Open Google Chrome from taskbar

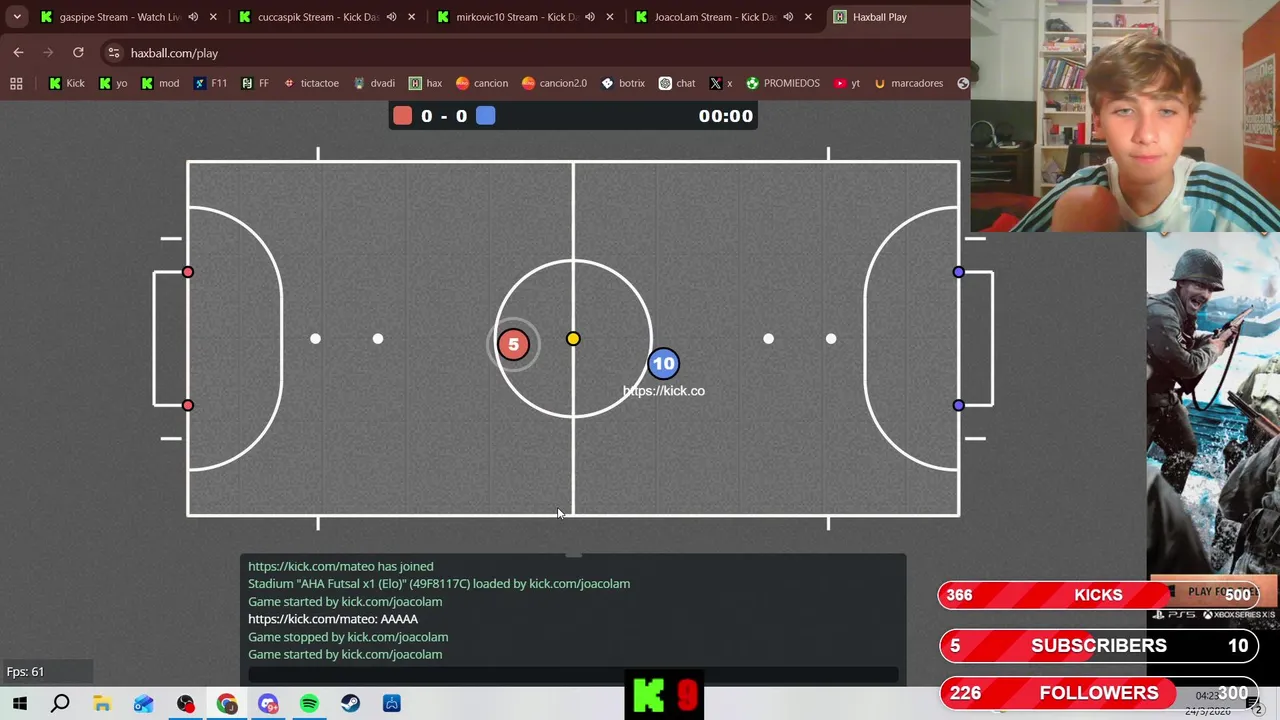(227, 704)
